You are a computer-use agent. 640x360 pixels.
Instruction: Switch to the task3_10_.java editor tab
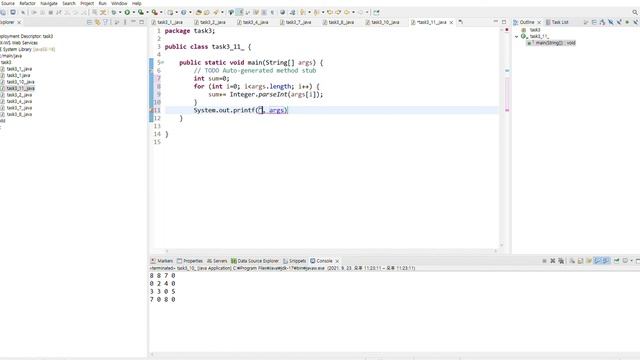384,22
